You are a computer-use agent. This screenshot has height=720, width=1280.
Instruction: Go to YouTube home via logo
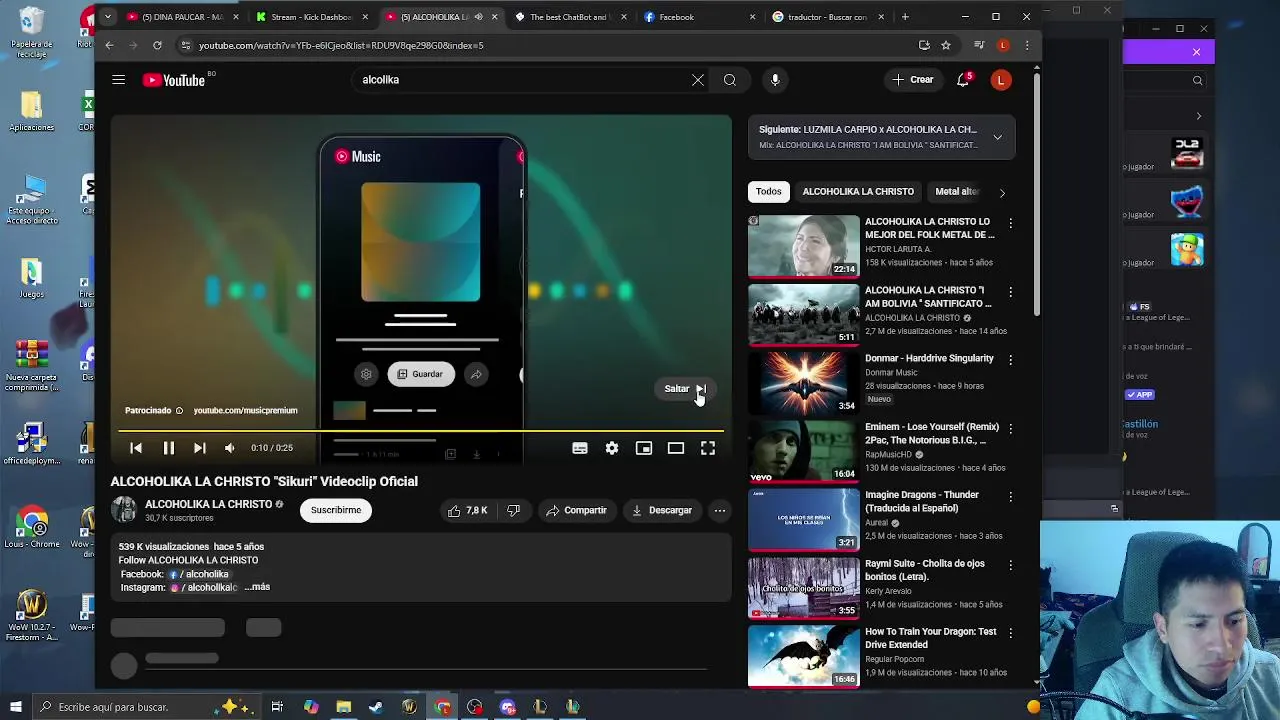click(174, 80)
